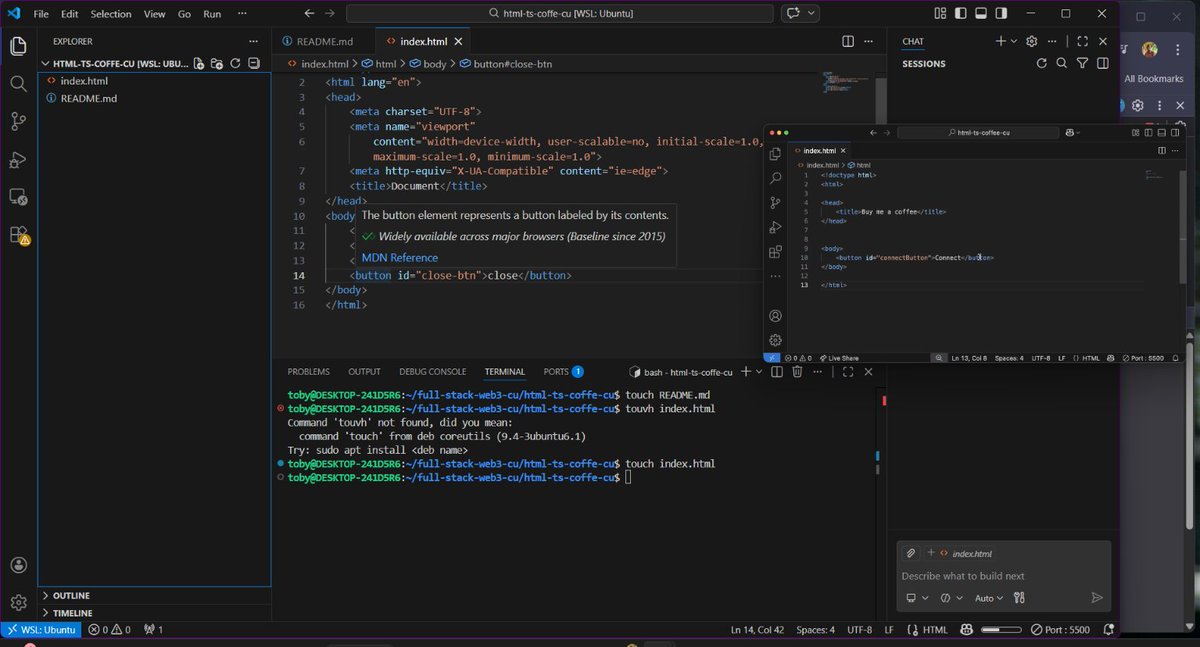Kill the terminal with trash icon

(x=797, y=371)
